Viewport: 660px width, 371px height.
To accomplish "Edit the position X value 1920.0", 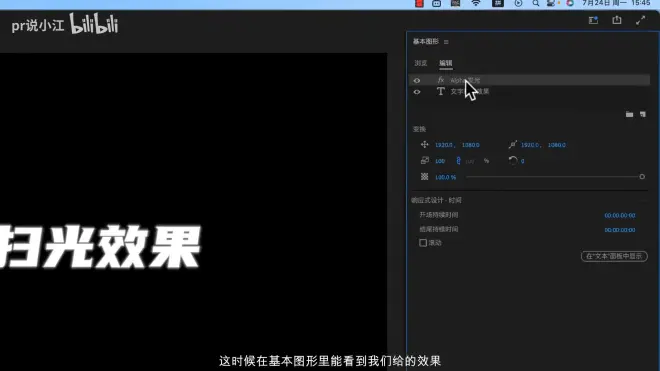I will point(444,145).
